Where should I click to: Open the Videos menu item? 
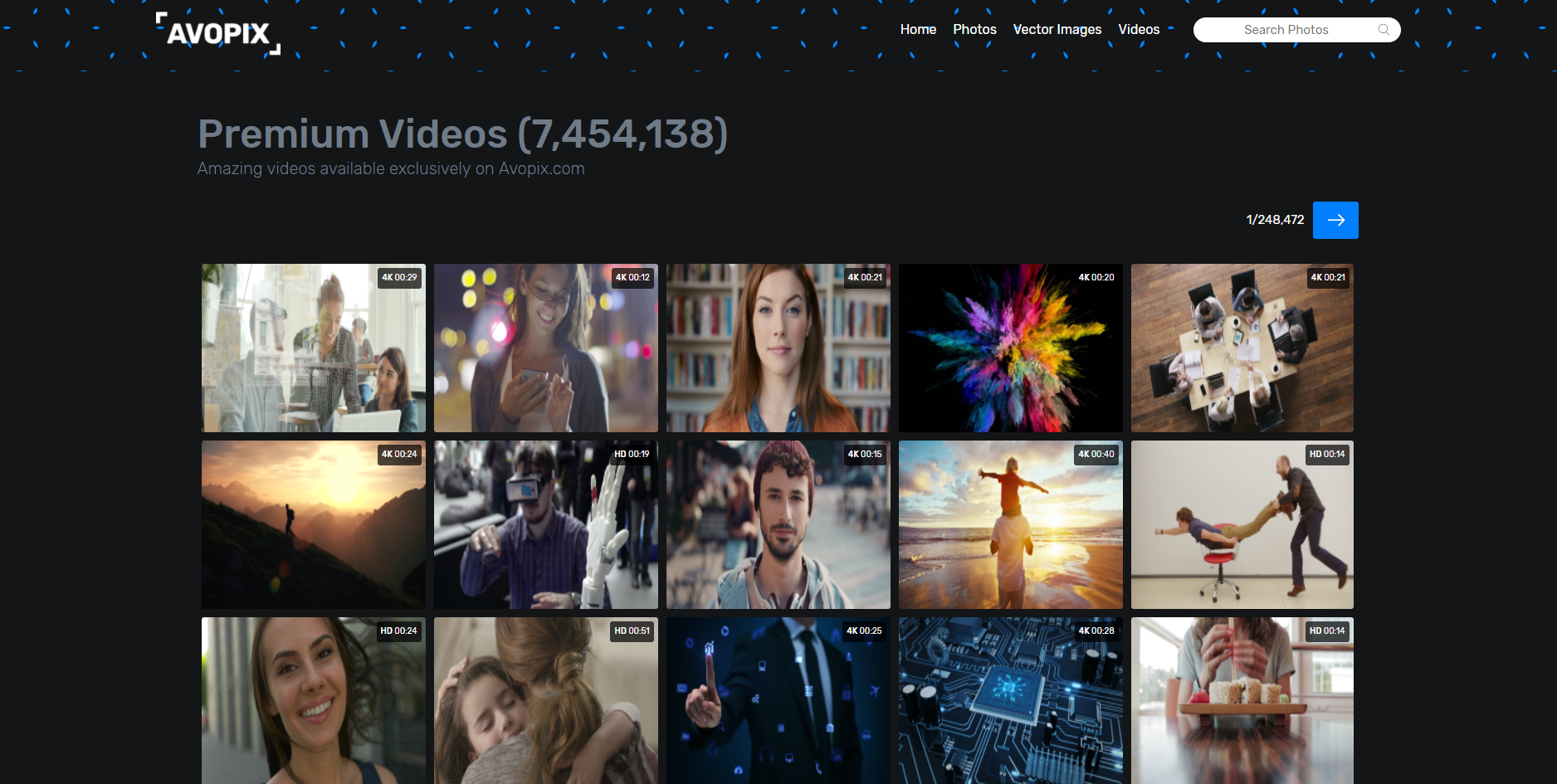[x=1139, y=29]
